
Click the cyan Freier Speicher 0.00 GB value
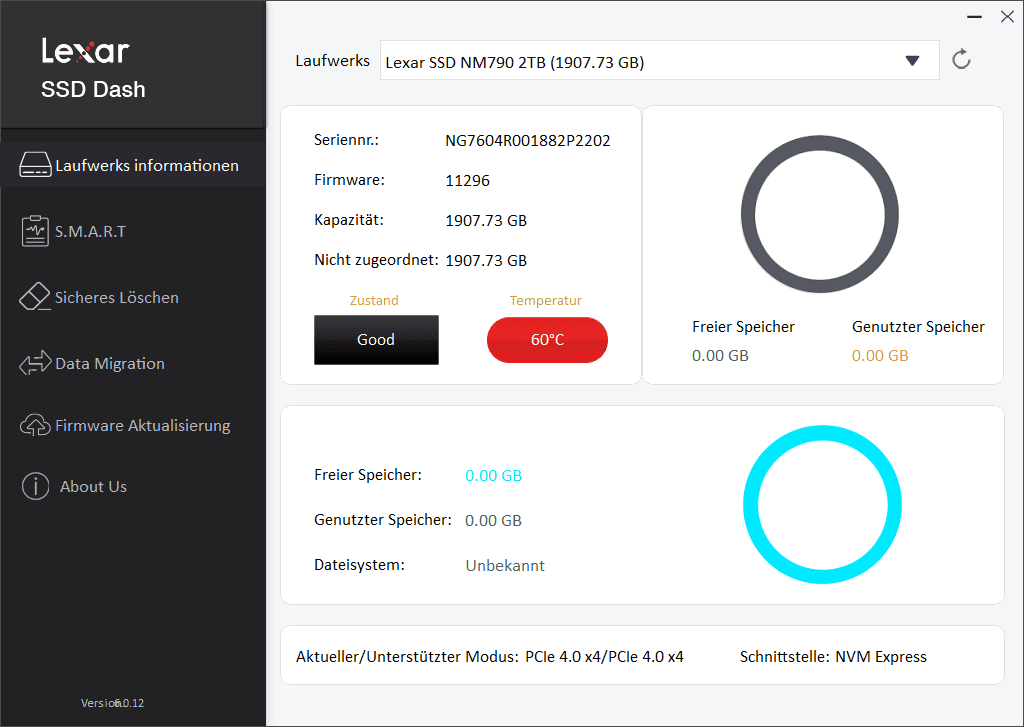493,476
